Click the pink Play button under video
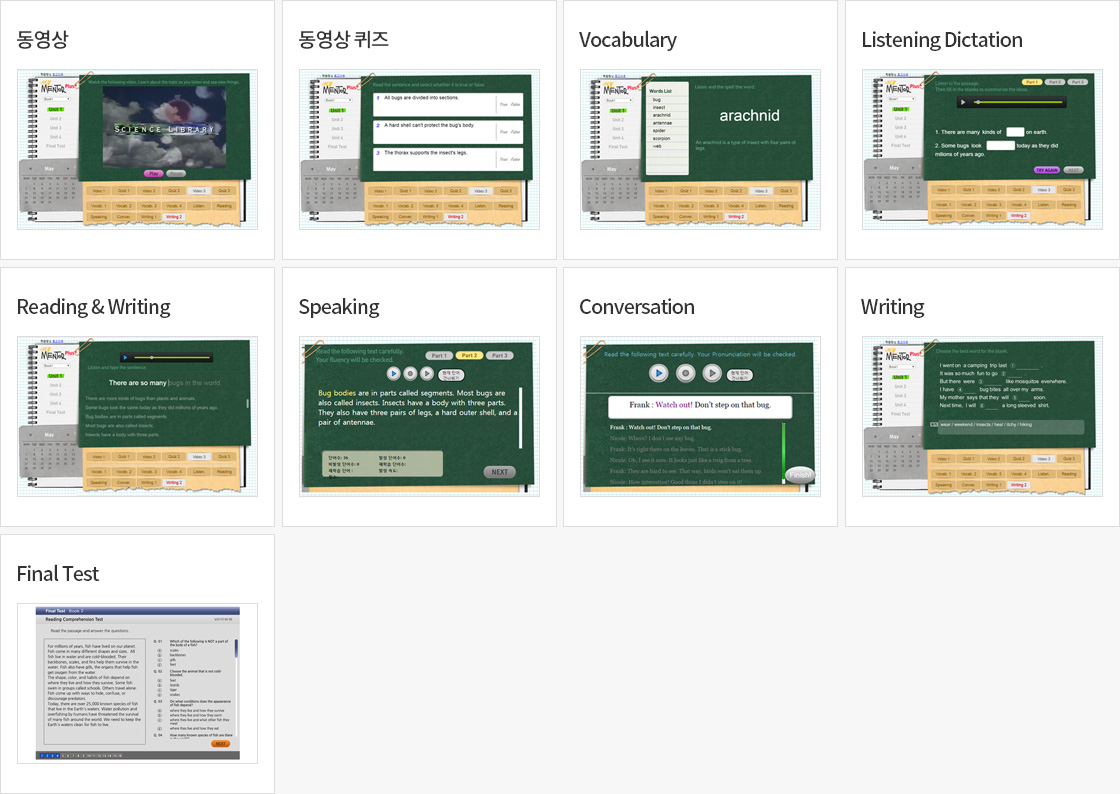This screenshot has height=794, width=1120. click(154, 173)
